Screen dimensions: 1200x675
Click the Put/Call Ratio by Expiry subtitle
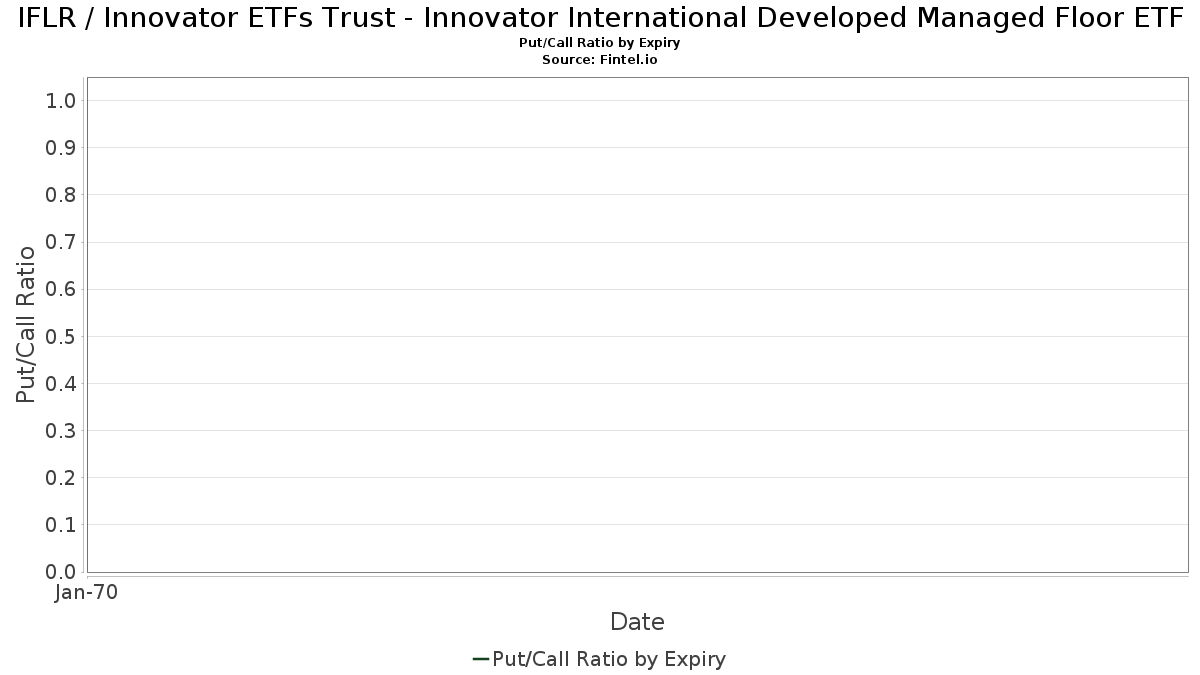pos(600,44)
